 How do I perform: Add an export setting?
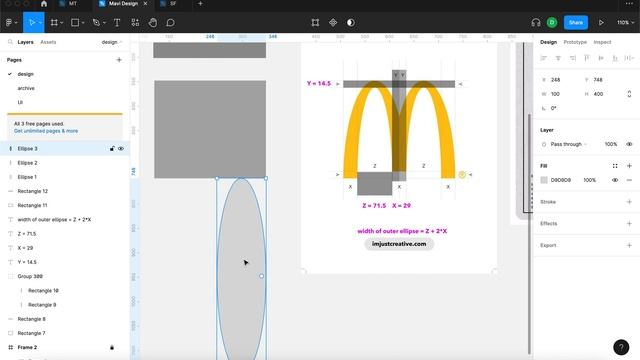click(629, 245)
